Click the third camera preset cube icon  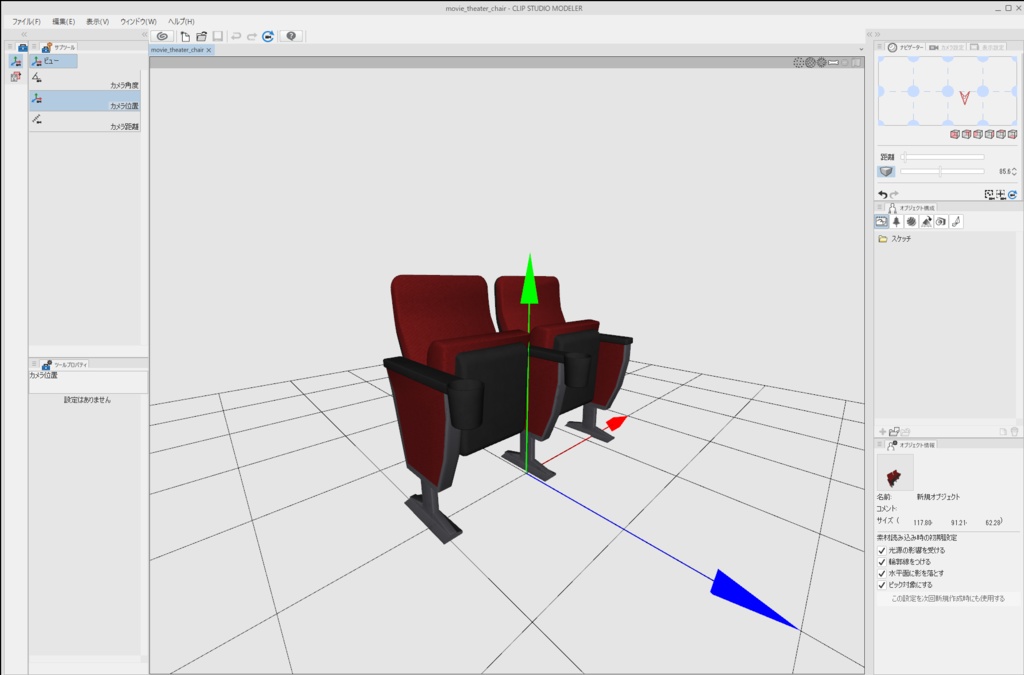point(978,134)
